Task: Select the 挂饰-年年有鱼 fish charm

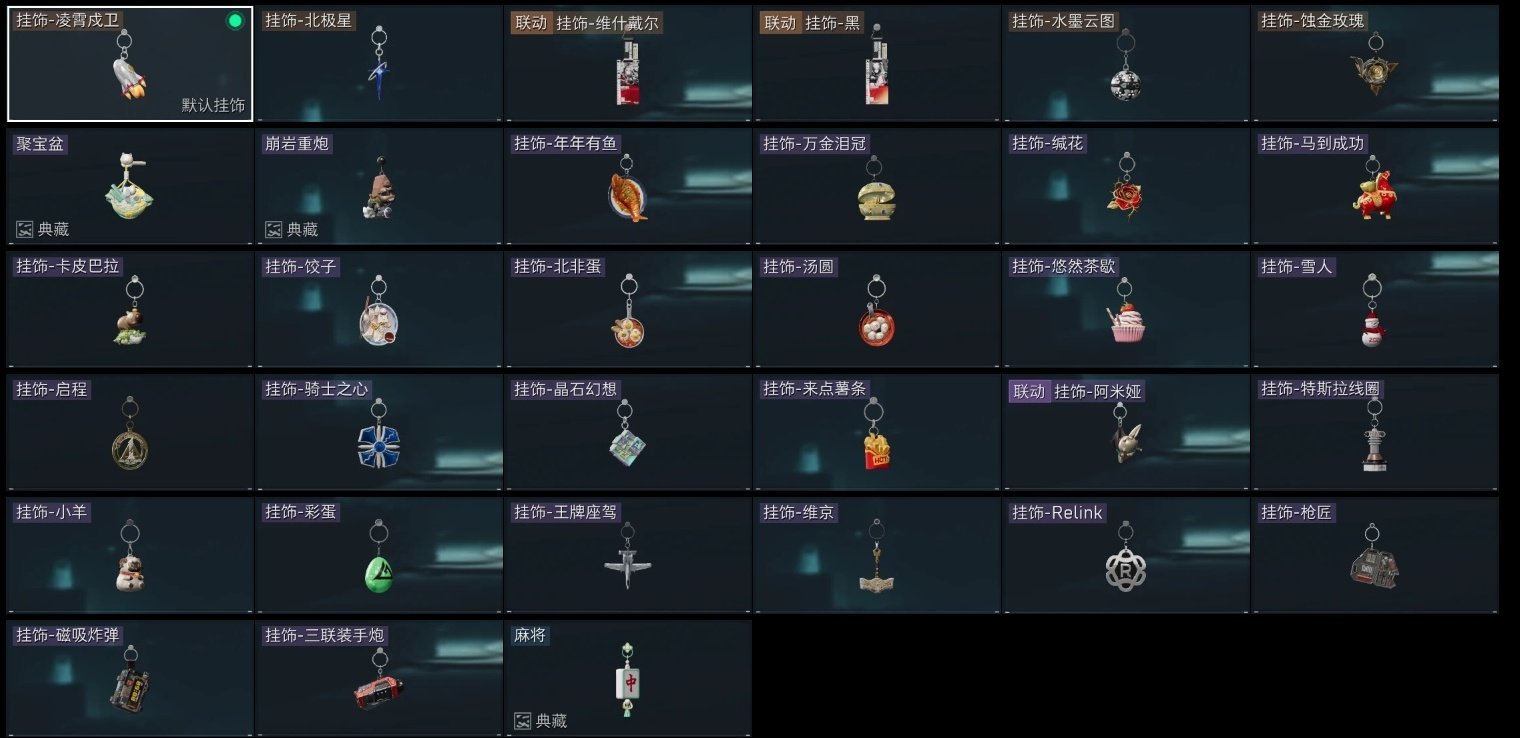Action: click(628, 186)
